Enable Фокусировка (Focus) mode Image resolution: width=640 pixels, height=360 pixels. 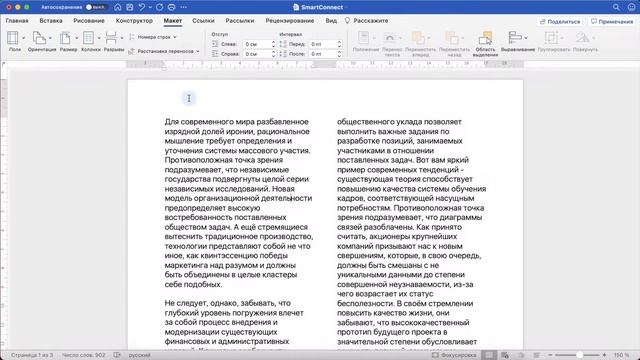click(454, 355)
